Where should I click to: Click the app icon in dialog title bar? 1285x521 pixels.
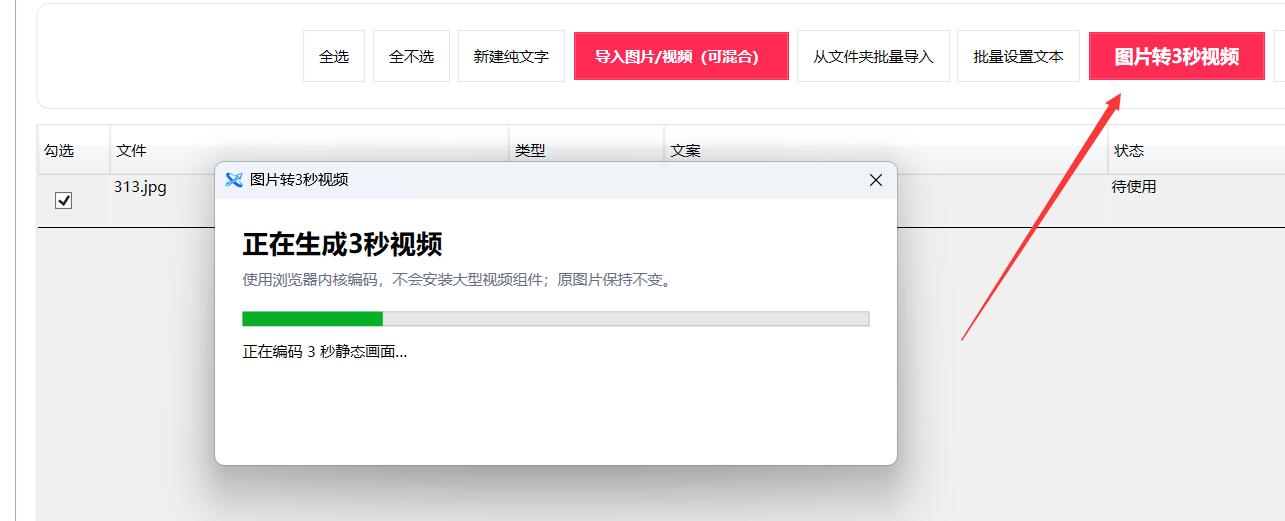point(234,180)
